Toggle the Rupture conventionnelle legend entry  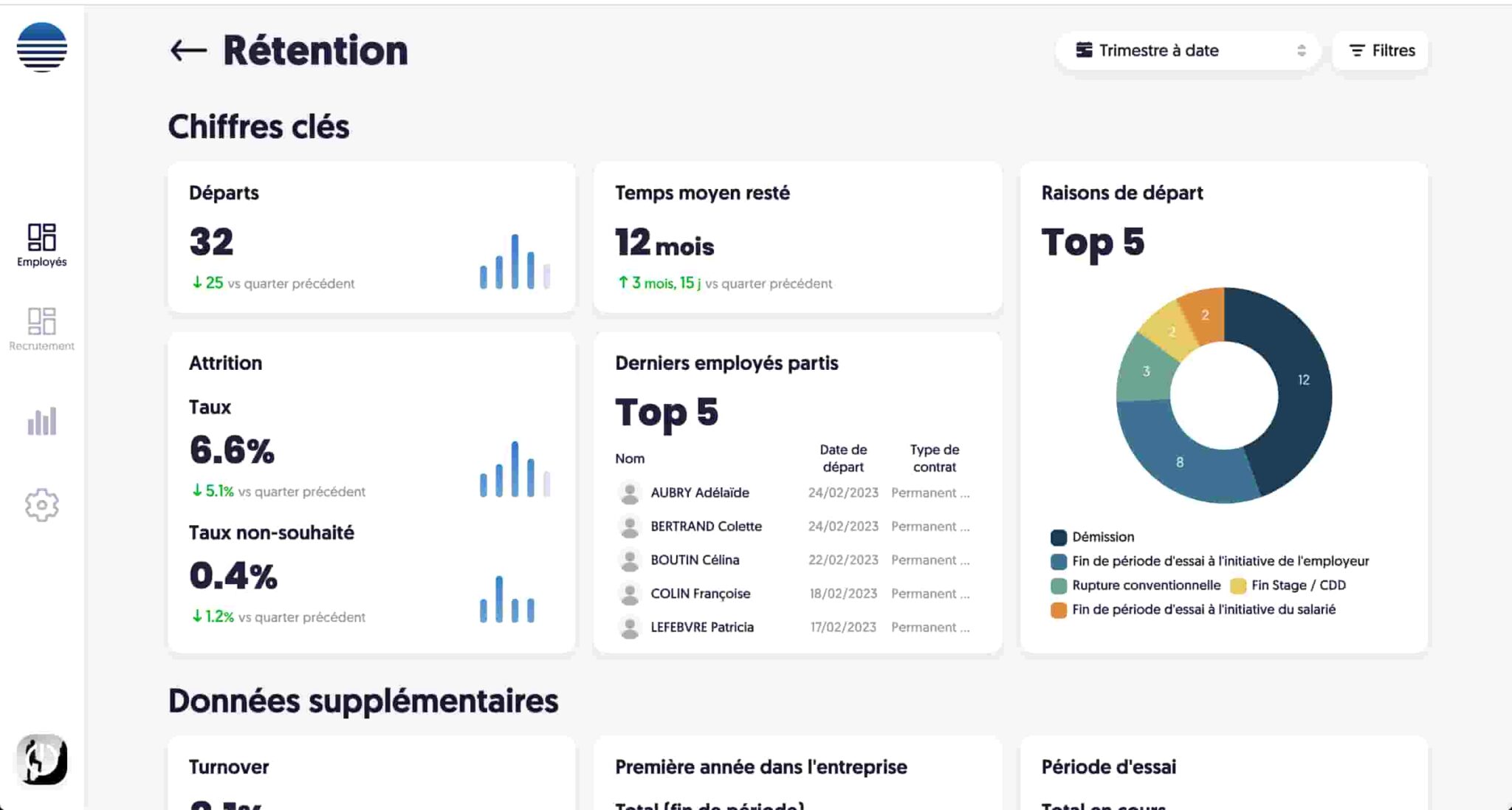[1146, 586]
